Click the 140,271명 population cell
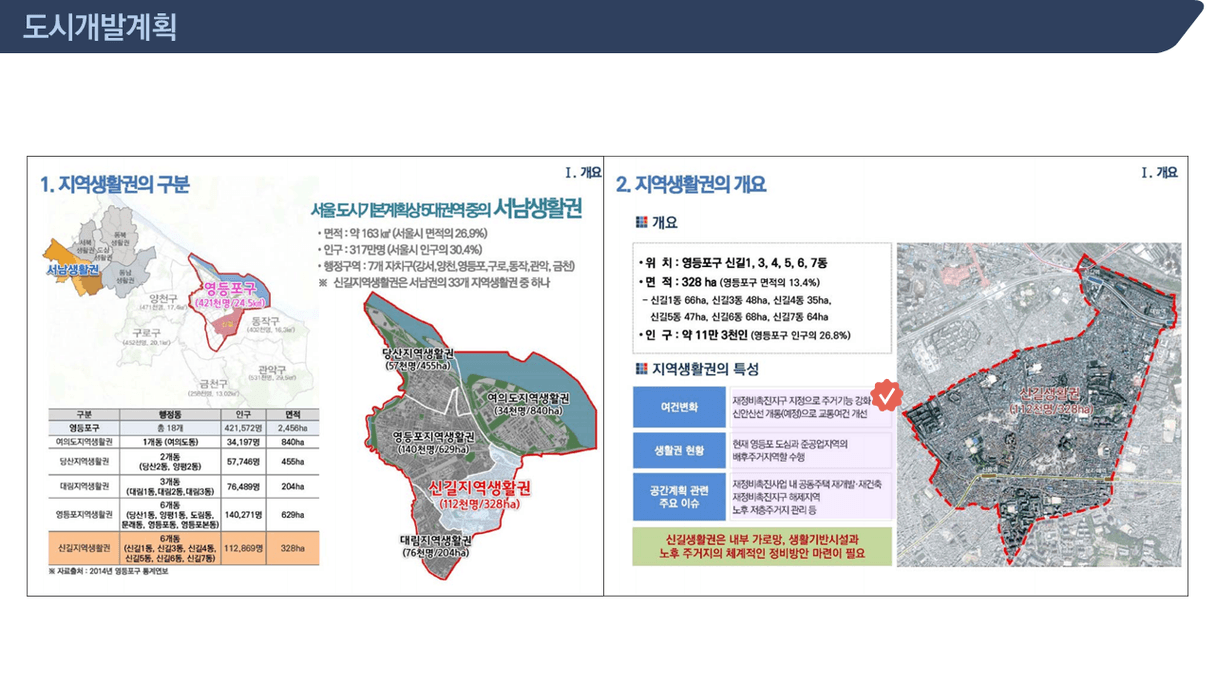The image size is (1216, 684). (x=243, y=514)
